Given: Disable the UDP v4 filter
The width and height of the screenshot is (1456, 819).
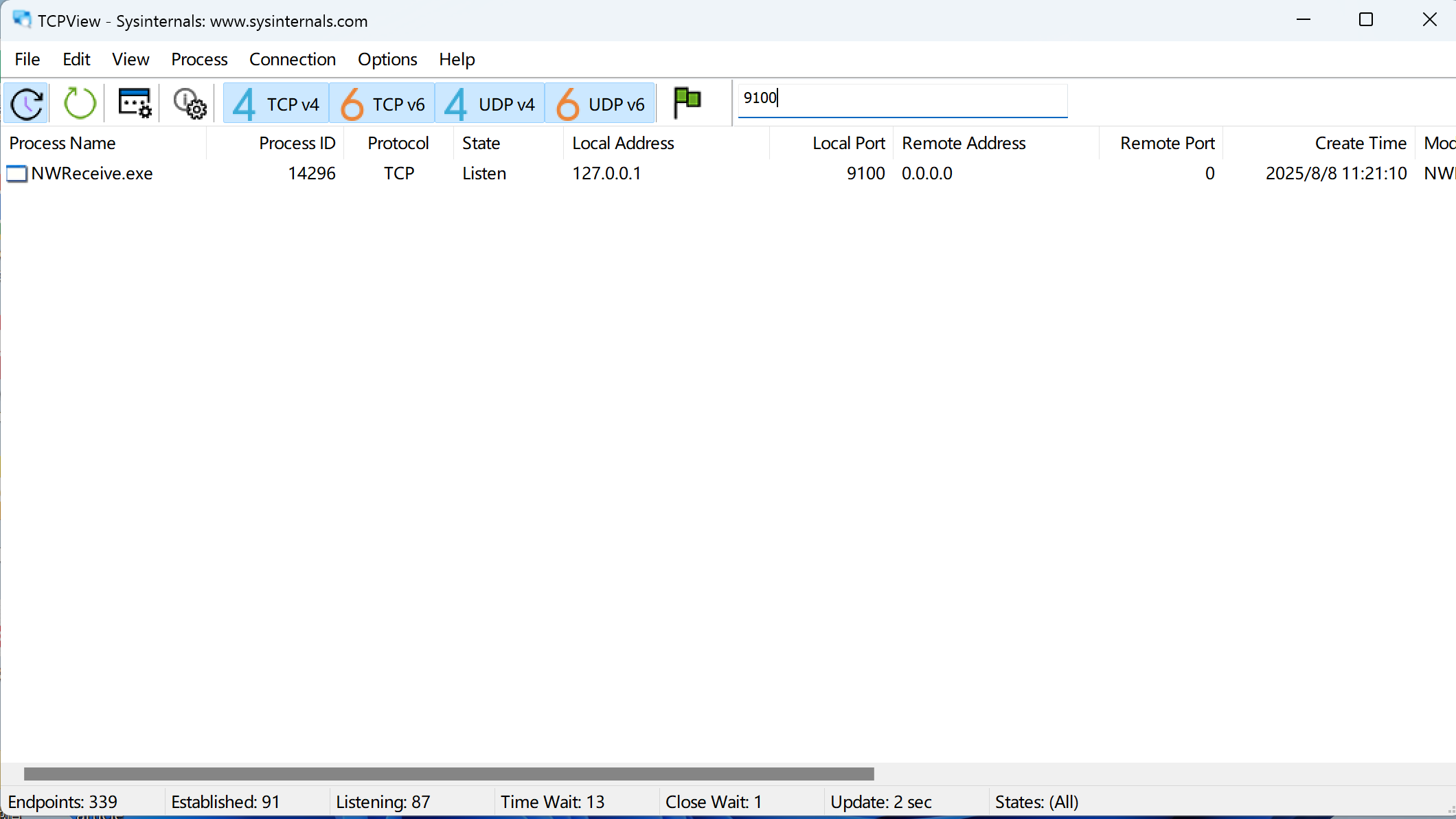Looking at the screenshot, I should tap(490, 104).
